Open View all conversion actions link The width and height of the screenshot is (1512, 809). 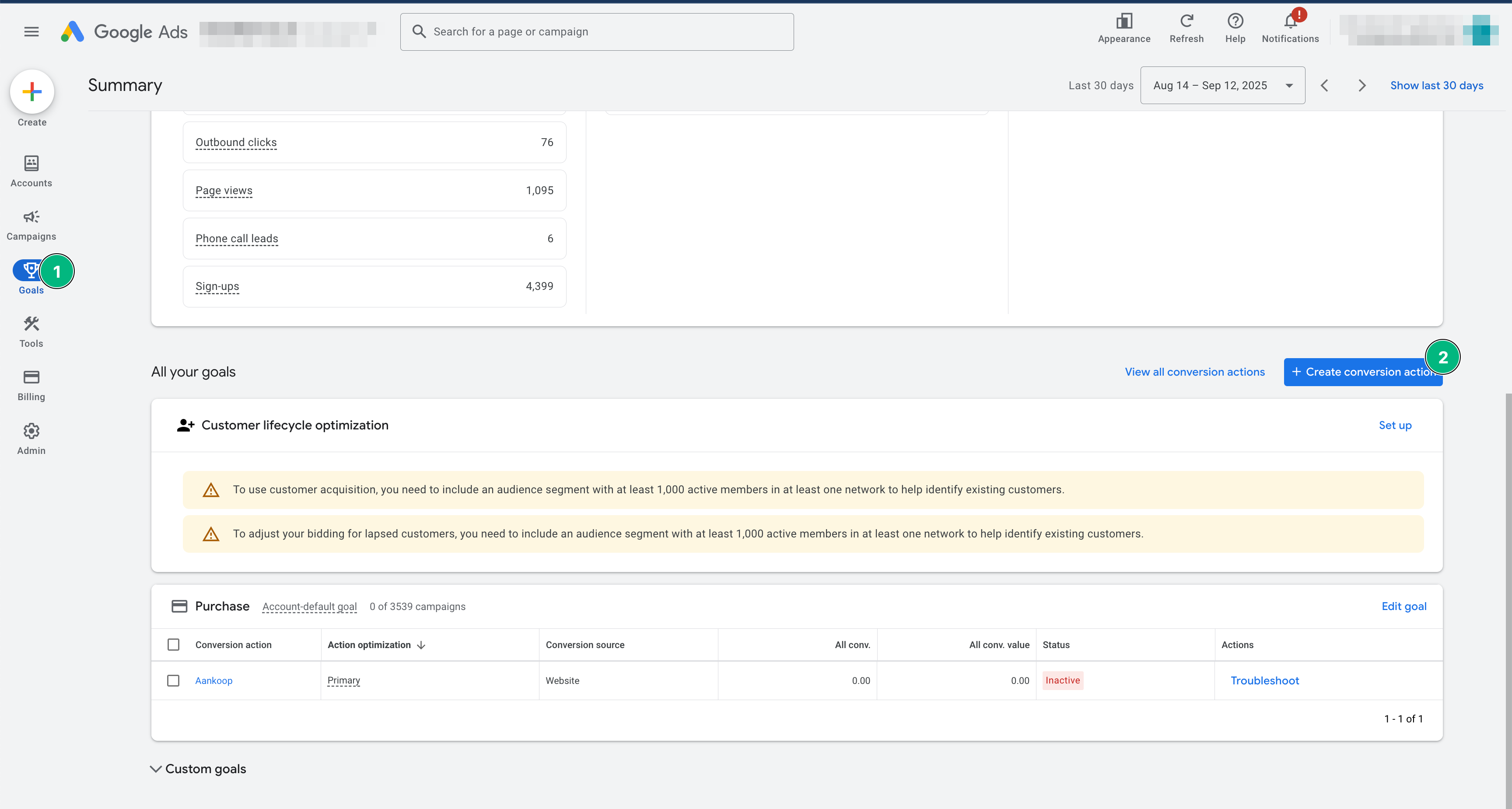[1194, 372]
